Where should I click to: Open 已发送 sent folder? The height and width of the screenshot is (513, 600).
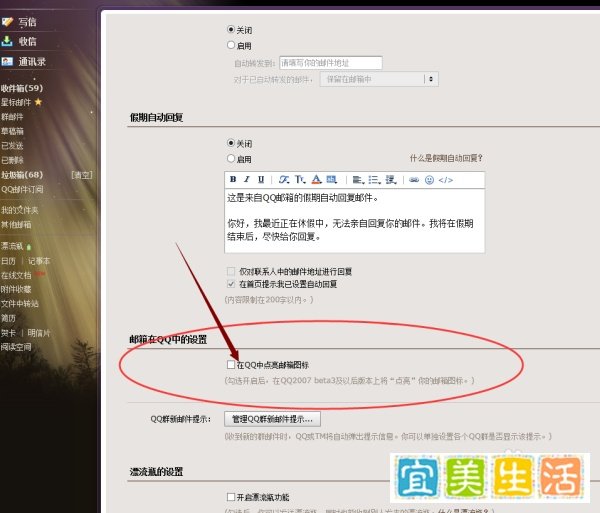[12, 145]
